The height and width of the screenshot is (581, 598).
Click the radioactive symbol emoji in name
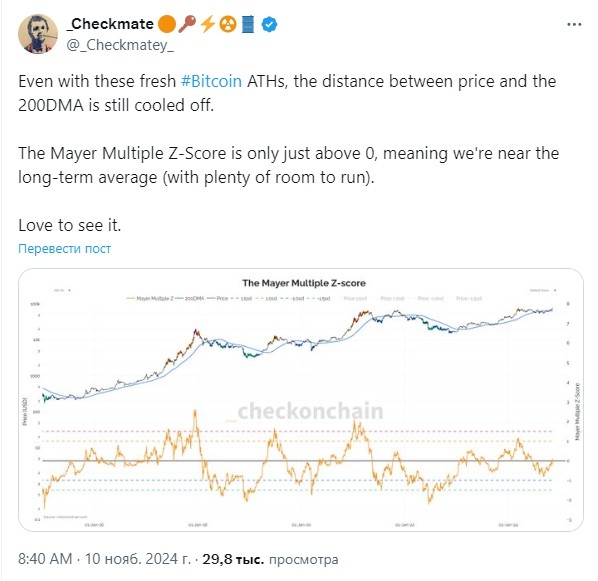pos(228,24)
